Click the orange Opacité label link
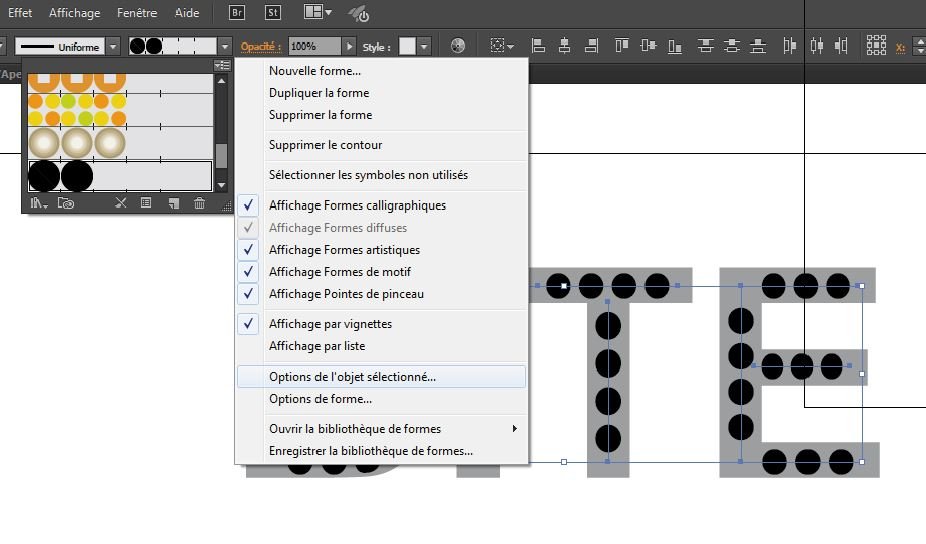 pos(261,46)
